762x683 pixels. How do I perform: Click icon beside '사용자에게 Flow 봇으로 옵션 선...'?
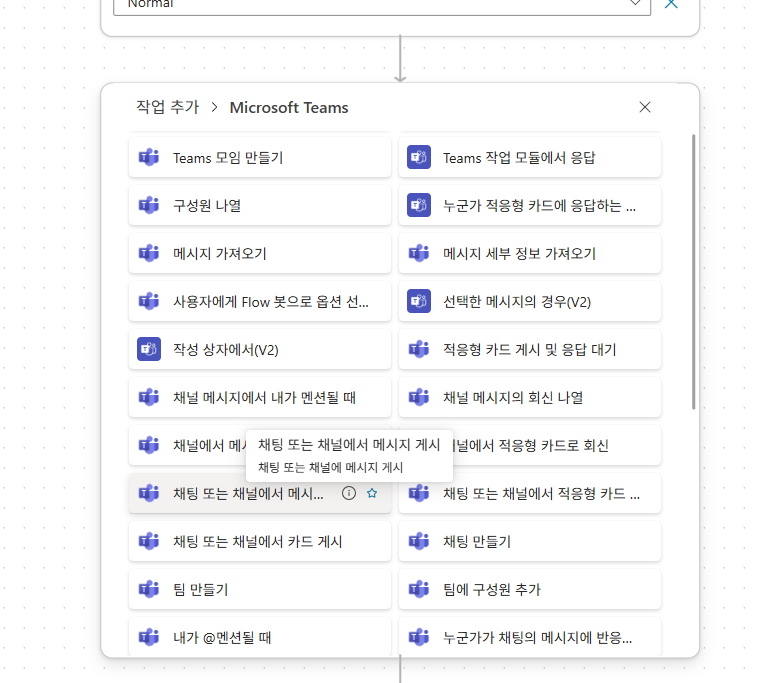[149, 301]
